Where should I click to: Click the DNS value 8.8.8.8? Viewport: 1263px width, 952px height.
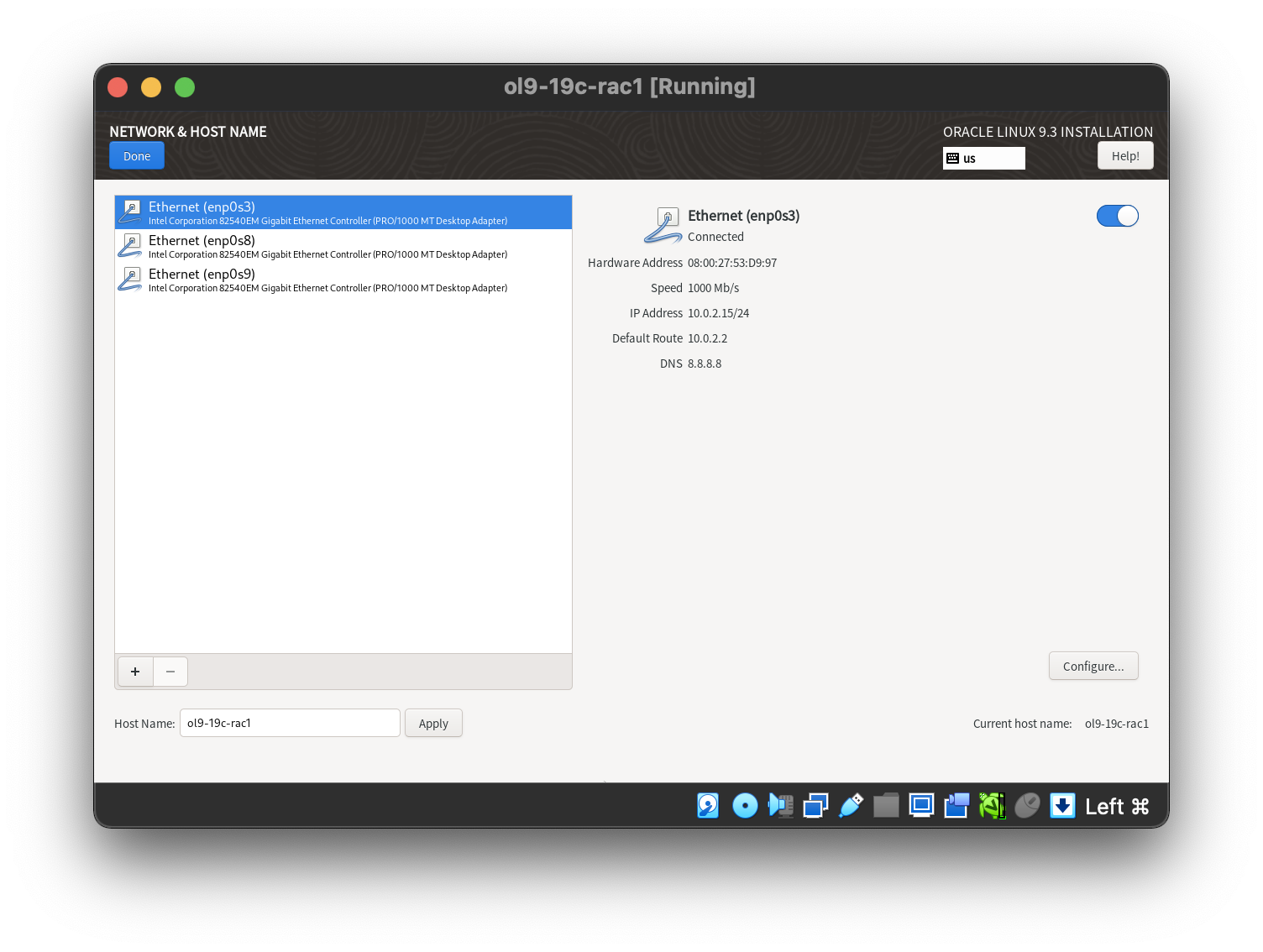705,364
